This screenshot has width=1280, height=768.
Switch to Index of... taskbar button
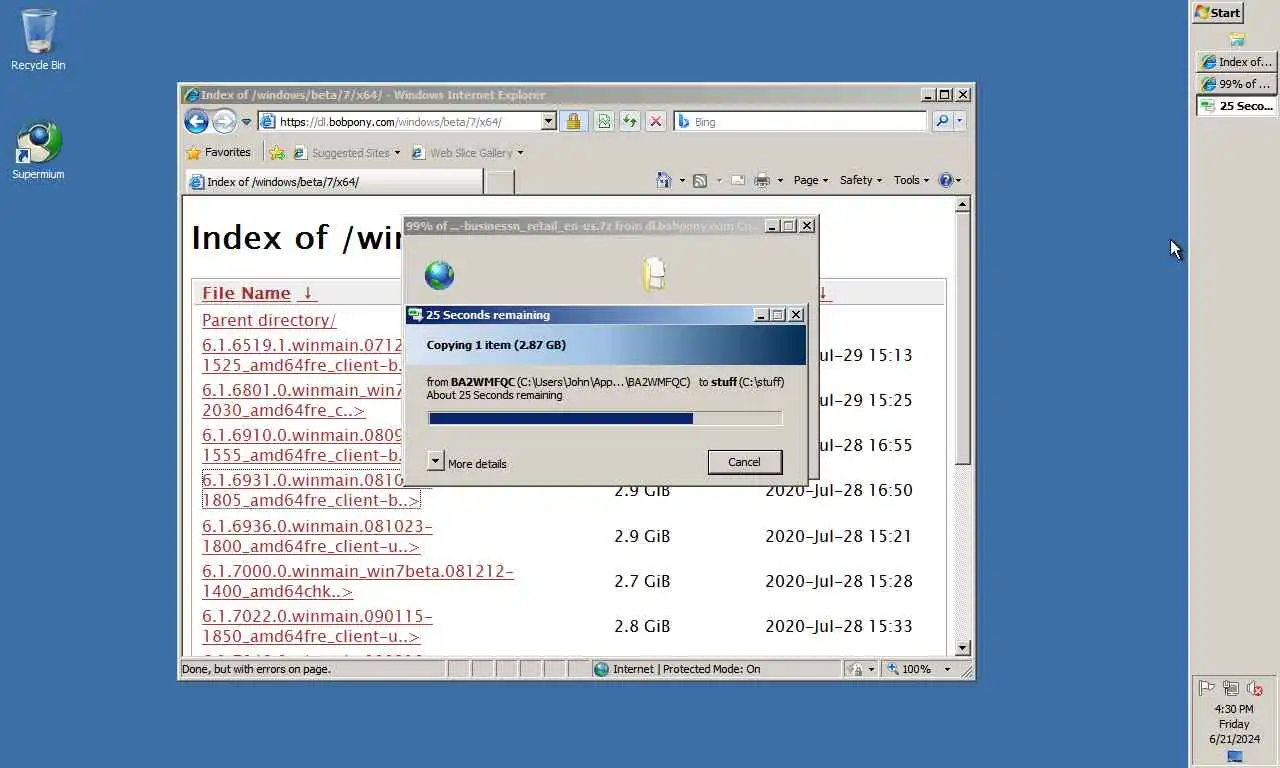pyautogui.click(x=1236, y=62)
